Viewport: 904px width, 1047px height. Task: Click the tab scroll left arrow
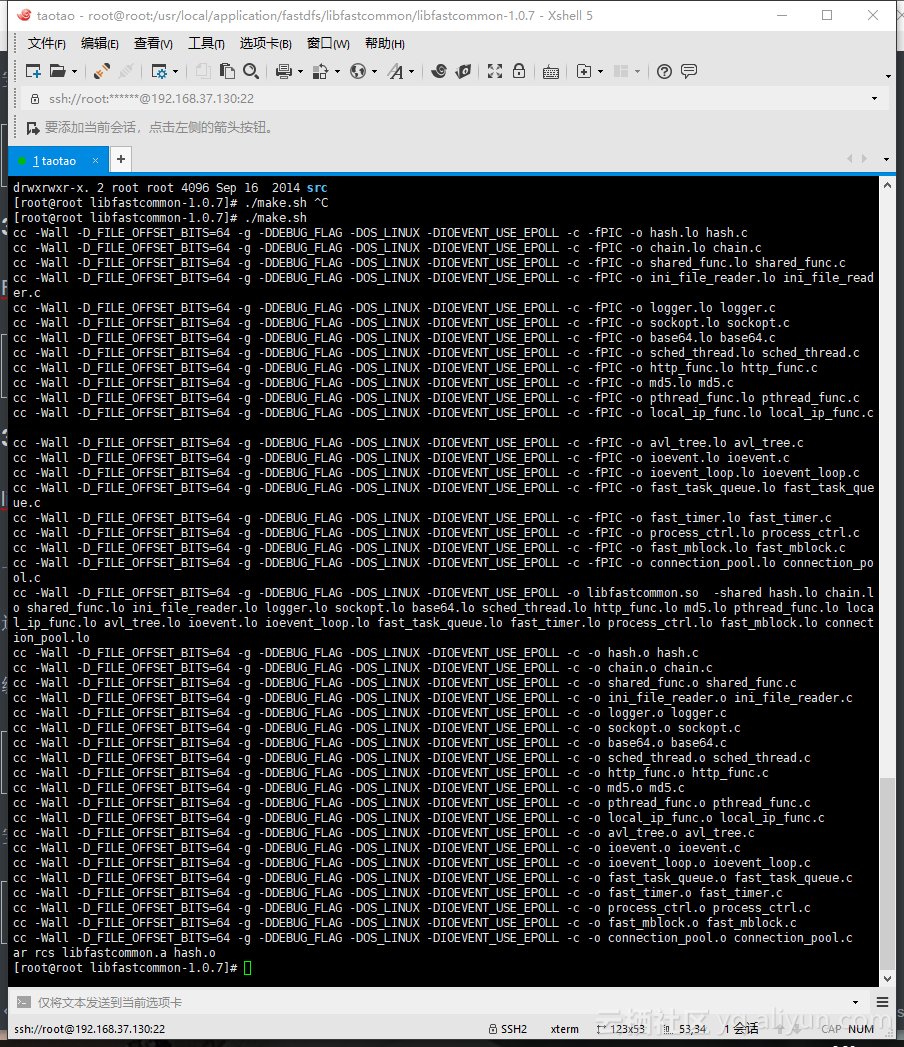coord(849,159)
